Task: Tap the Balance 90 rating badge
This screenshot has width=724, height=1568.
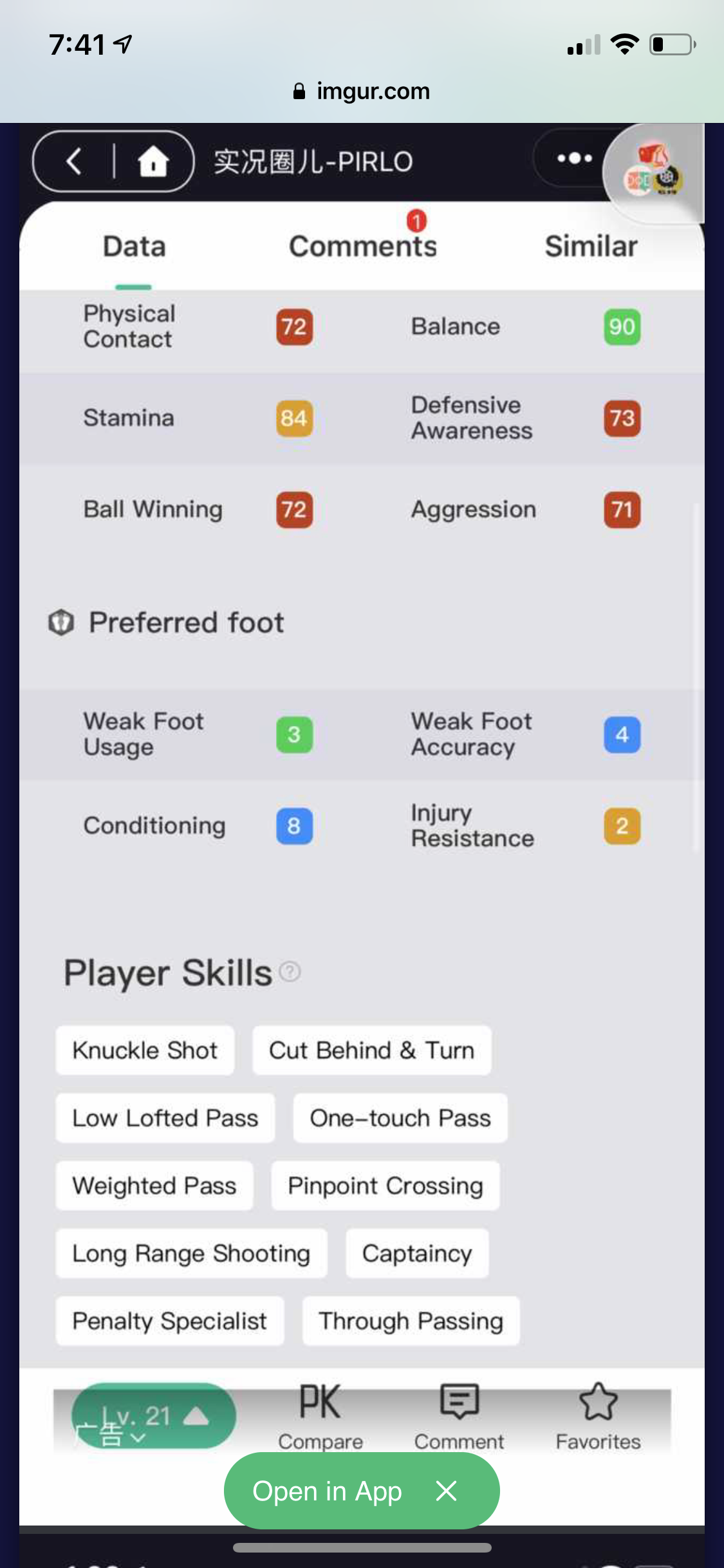Action: click(622, 327)
